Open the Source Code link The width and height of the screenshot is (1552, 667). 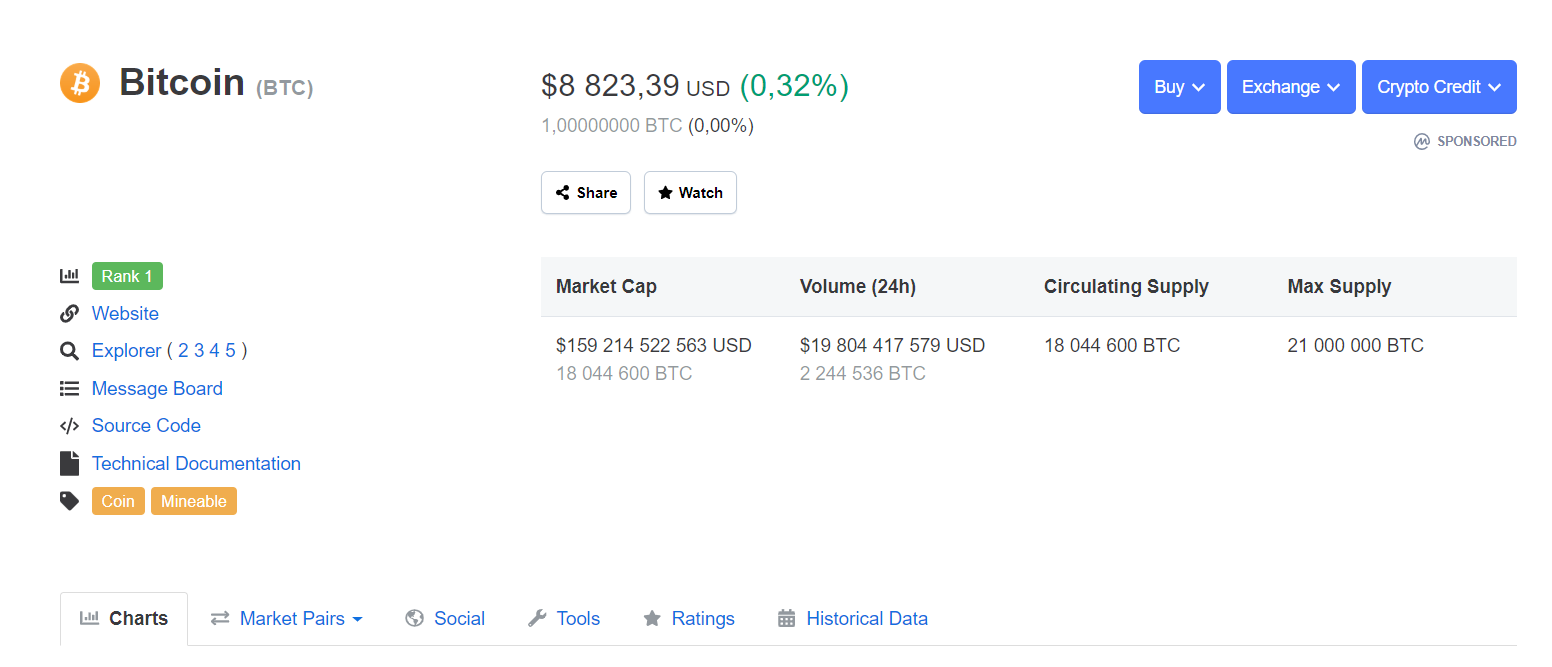coord(146,426)
